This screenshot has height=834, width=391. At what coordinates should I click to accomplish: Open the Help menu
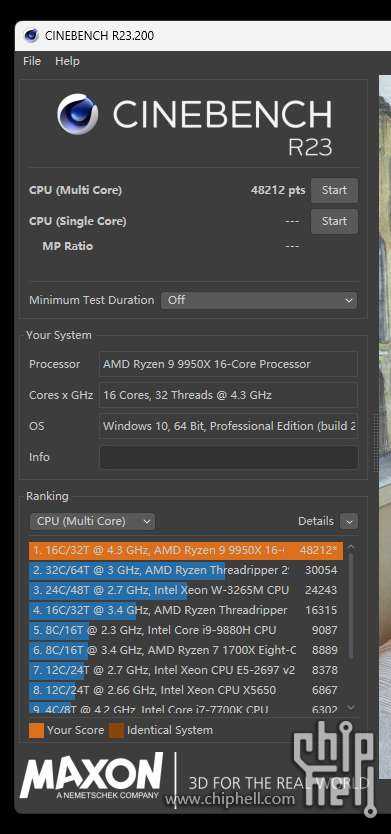(68, 61)
